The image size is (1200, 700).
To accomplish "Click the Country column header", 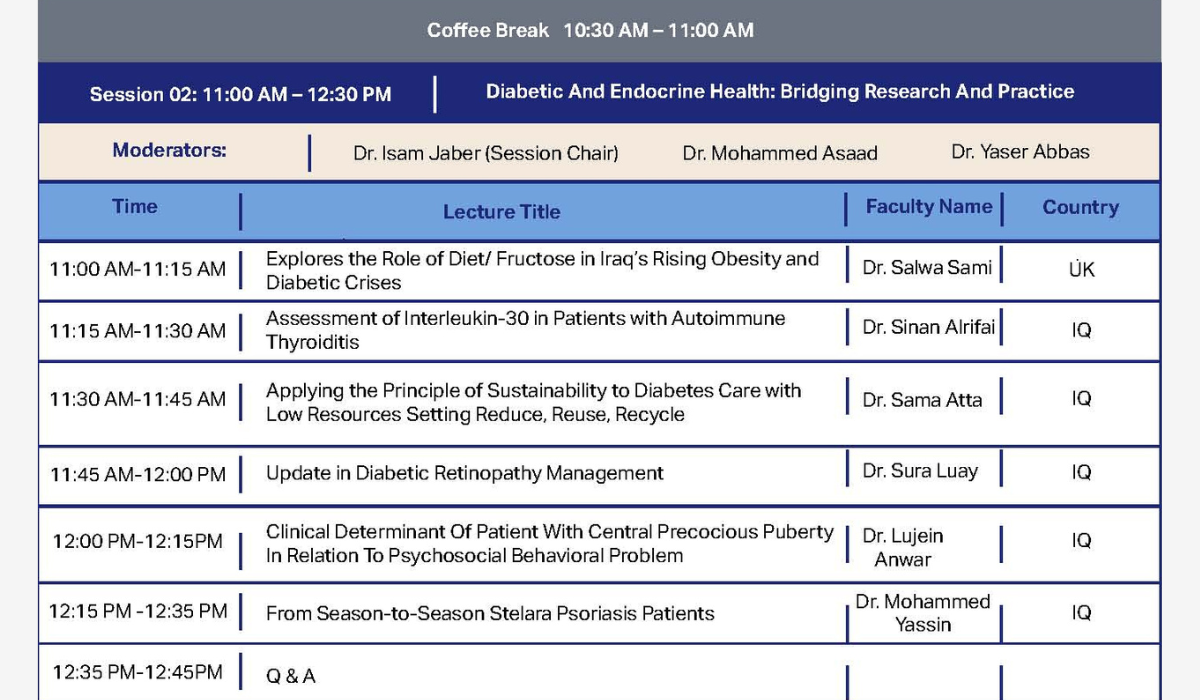I will (1081, 208).
